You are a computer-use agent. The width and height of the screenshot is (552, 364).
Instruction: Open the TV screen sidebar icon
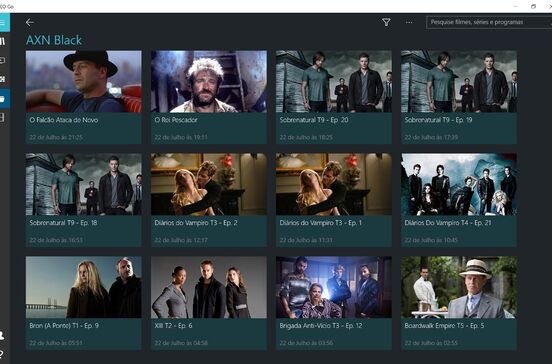point(3,61)
